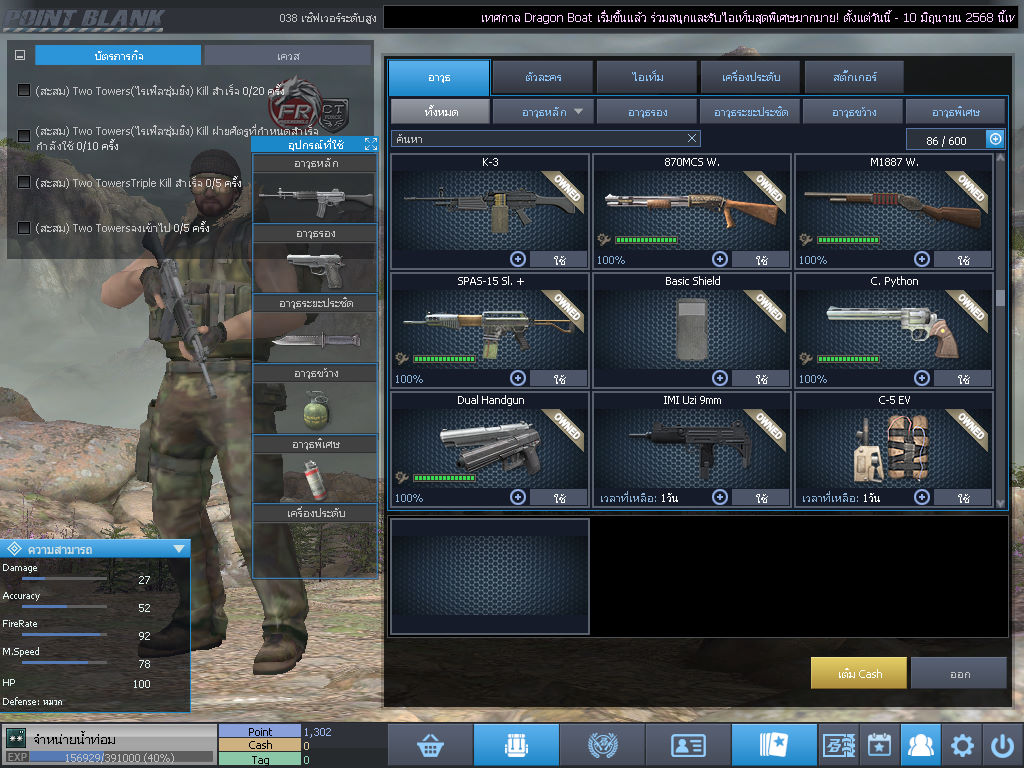1024x768 pixels.
Task: Switch to the items main tab
Action: click(647, 77)
